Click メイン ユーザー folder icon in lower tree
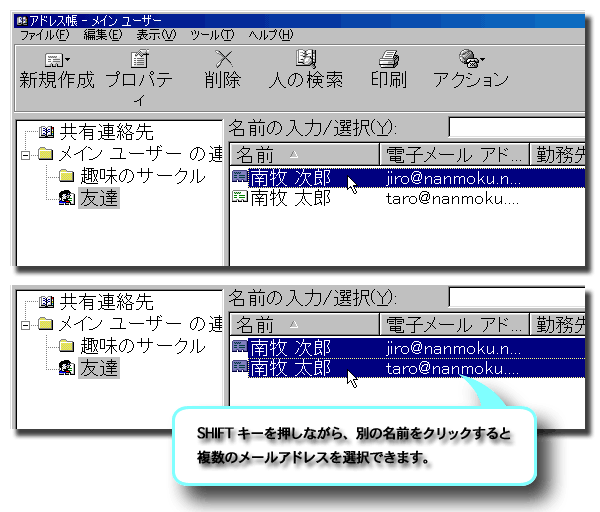This screenshot has width=600, height=512. click(x=46, y=324)
